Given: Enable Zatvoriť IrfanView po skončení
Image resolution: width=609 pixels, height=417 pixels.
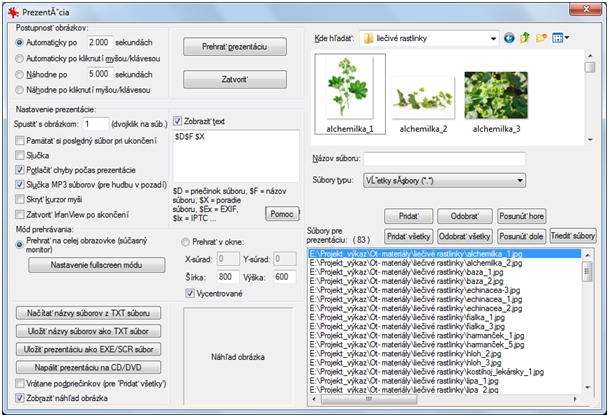Looking at the screenshot, I should (x=19, y=214).
